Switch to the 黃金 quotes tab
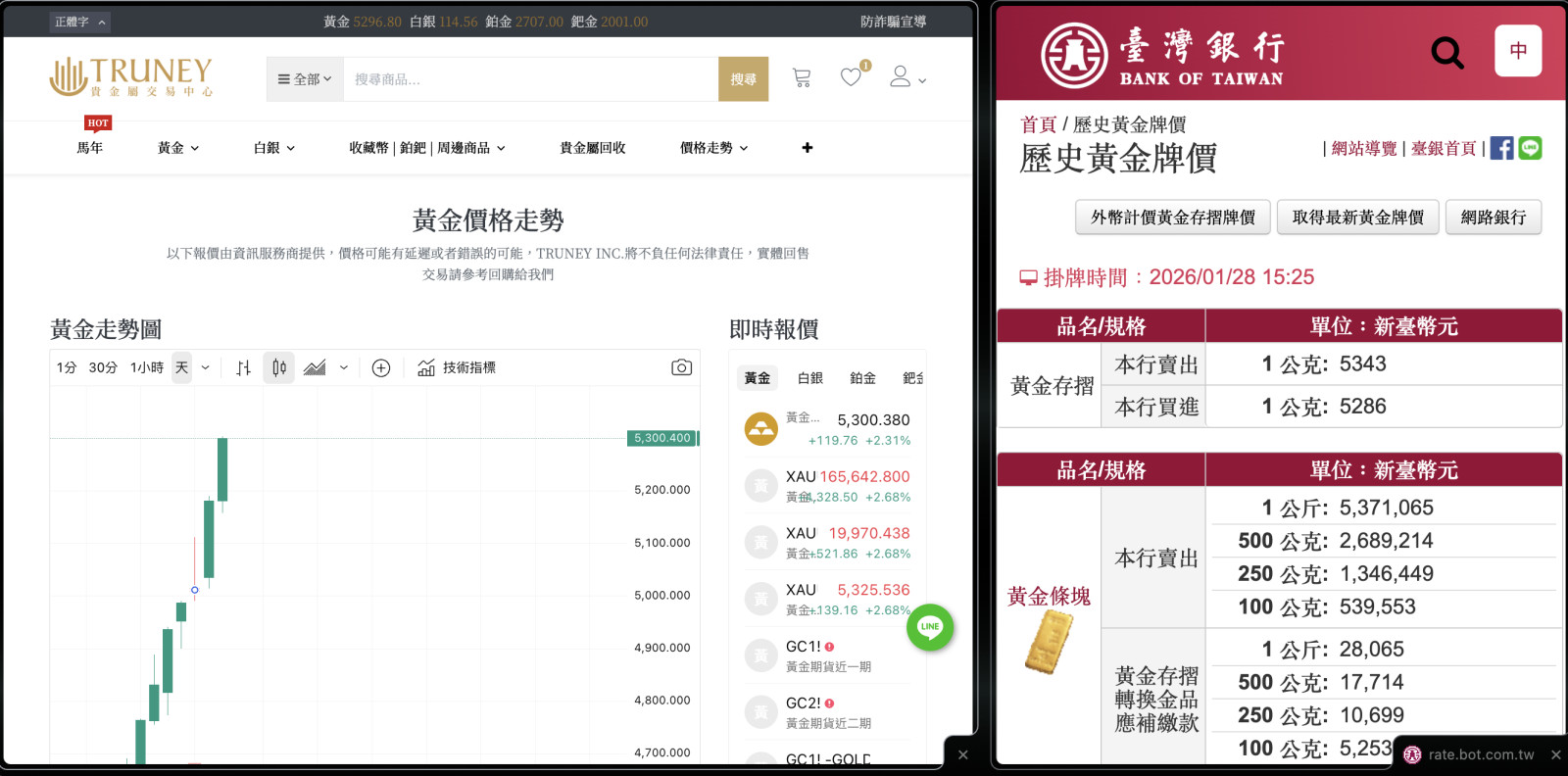This screenshot has height=776, width=1568. click(757, 378)
